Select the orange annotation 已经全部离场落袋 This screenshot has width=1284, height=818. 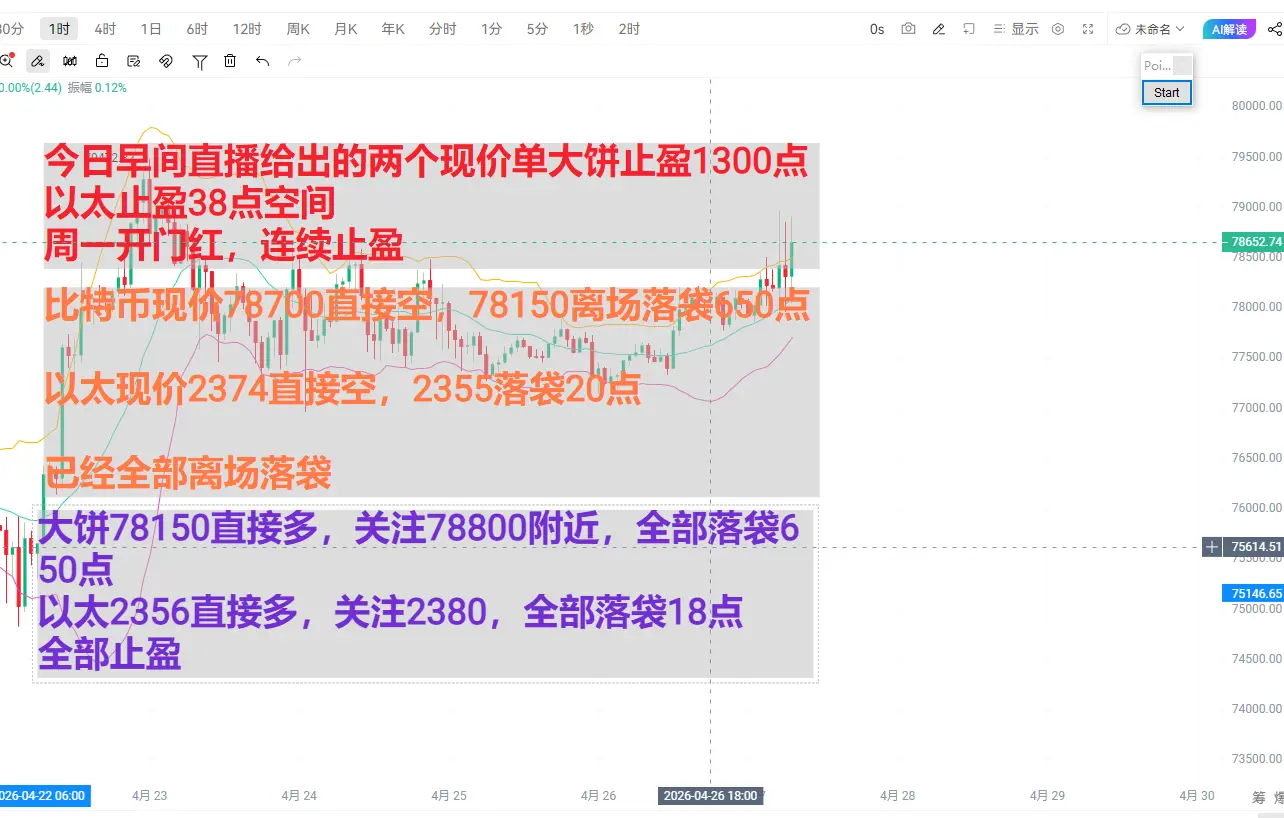[x=188, y=472]
